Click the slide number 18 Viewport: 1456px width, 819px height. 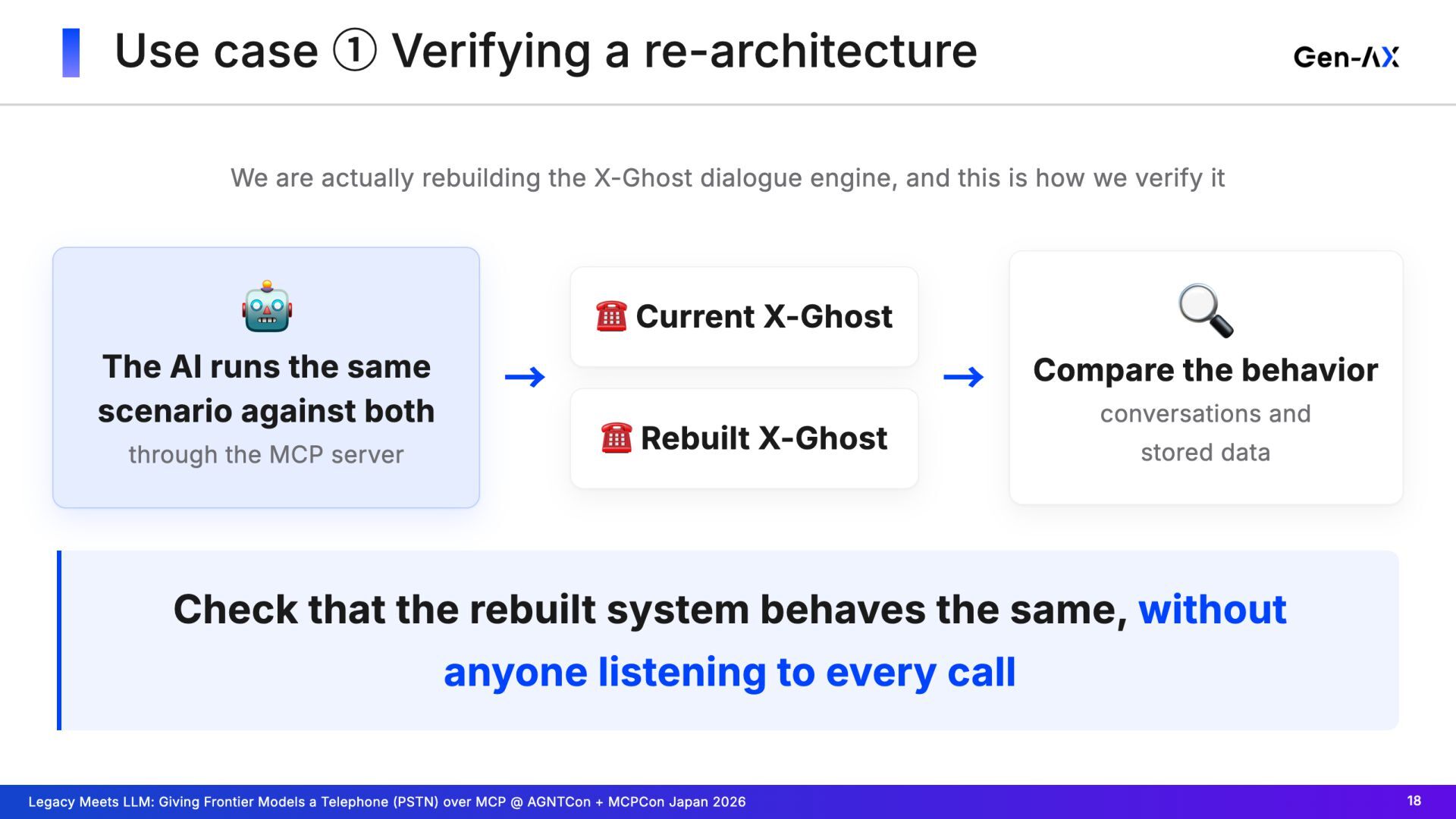1414,801
